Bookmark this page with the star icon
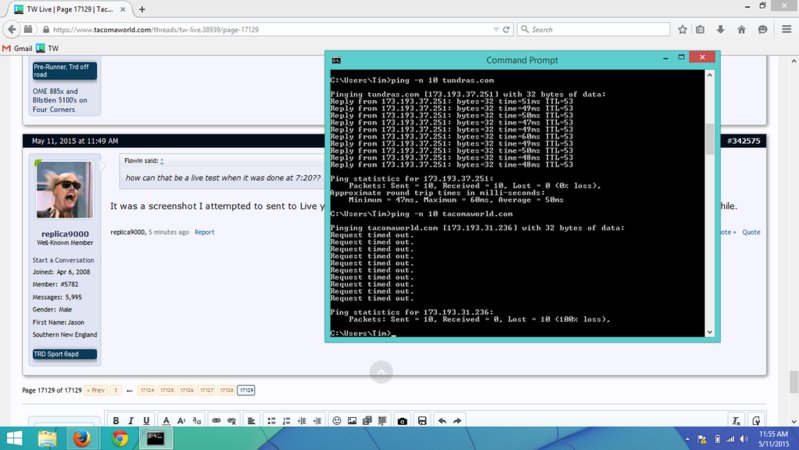 [x=682, y=30]
